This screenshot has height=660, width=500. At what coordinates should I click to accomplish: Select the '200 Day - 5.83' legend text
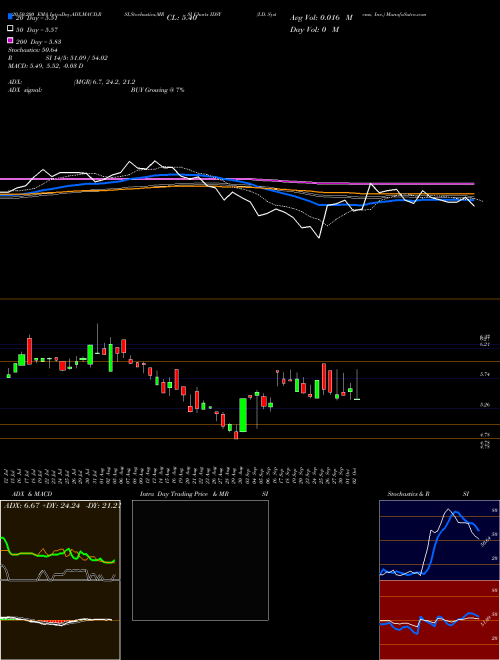[38, 41]
